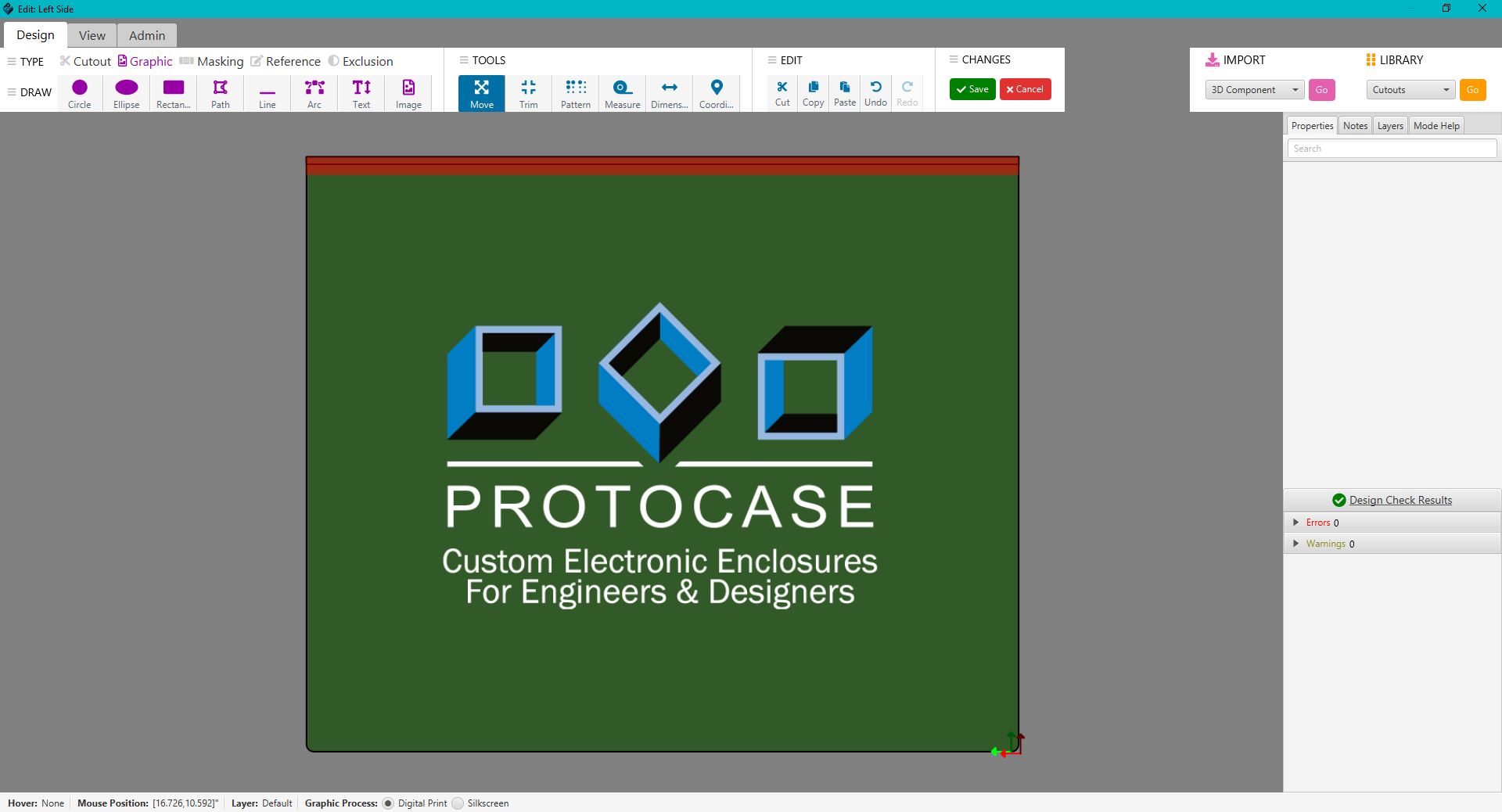The height and width of the screenshot is (812, 1502).
Task: Activate the Move tool
Action: [482, 94]
